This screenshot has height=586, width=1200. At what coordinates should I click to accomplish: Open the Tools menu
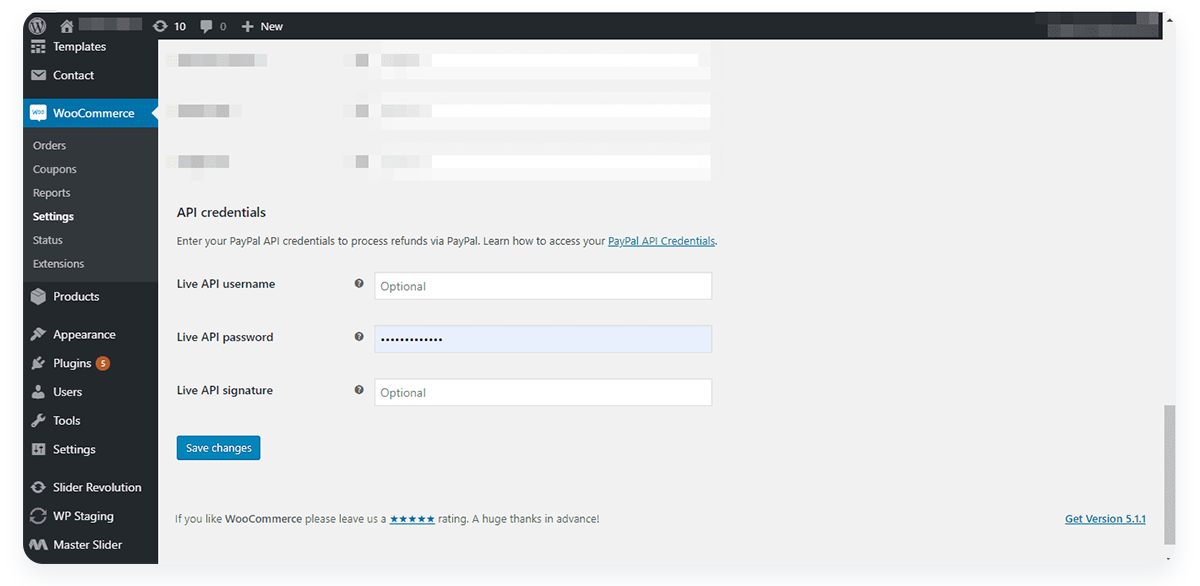[66, 420]
